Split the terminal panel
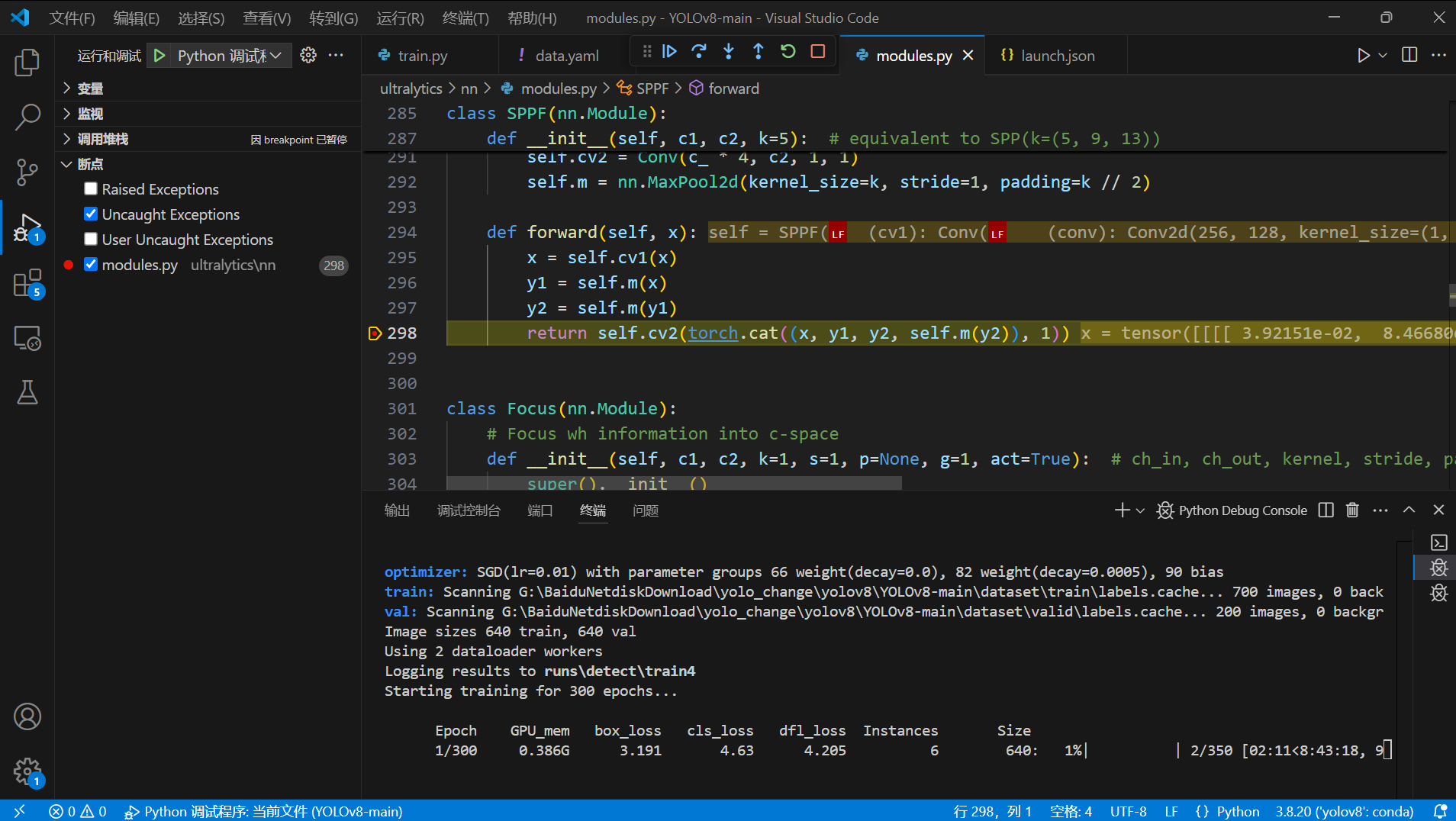 click(x=1326, y=510)
